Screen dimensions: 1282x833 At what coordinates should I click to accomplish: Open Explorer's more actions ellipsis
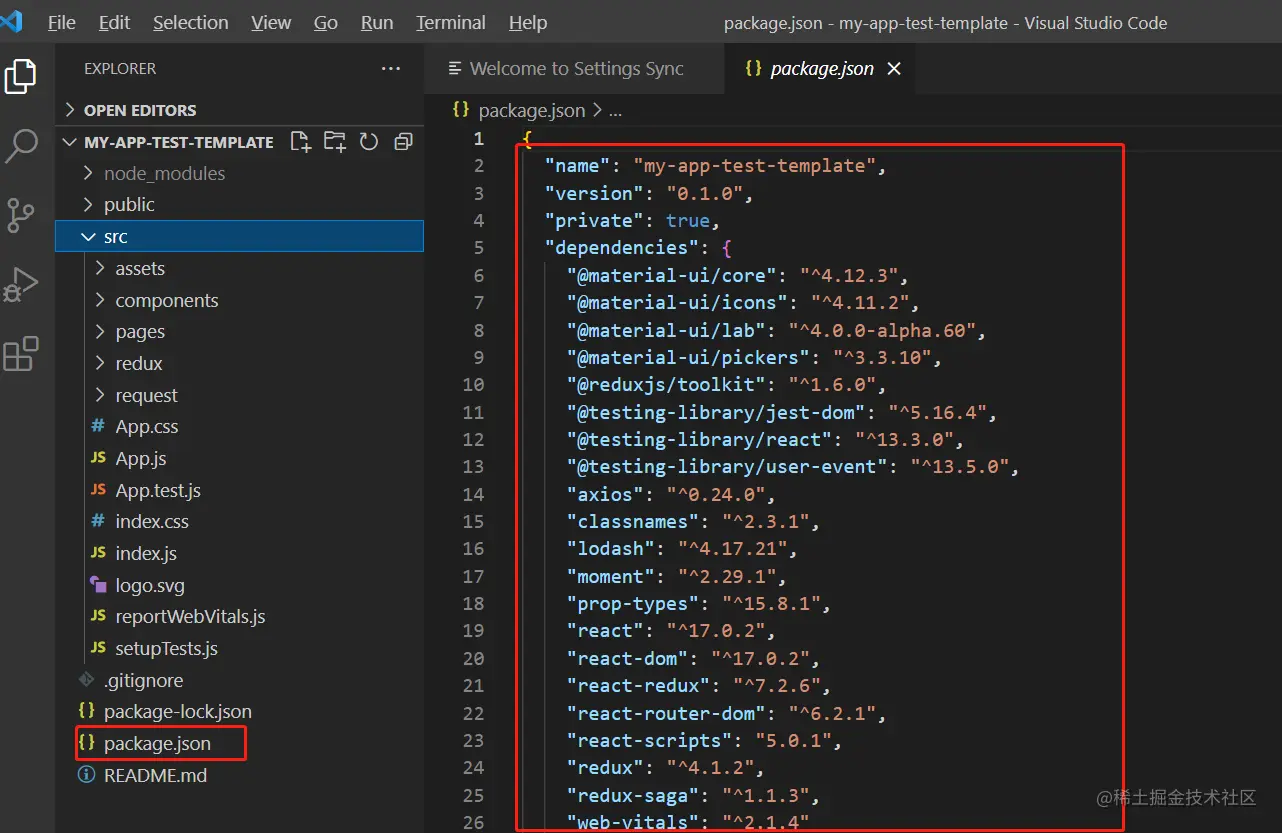pos(390,69)
